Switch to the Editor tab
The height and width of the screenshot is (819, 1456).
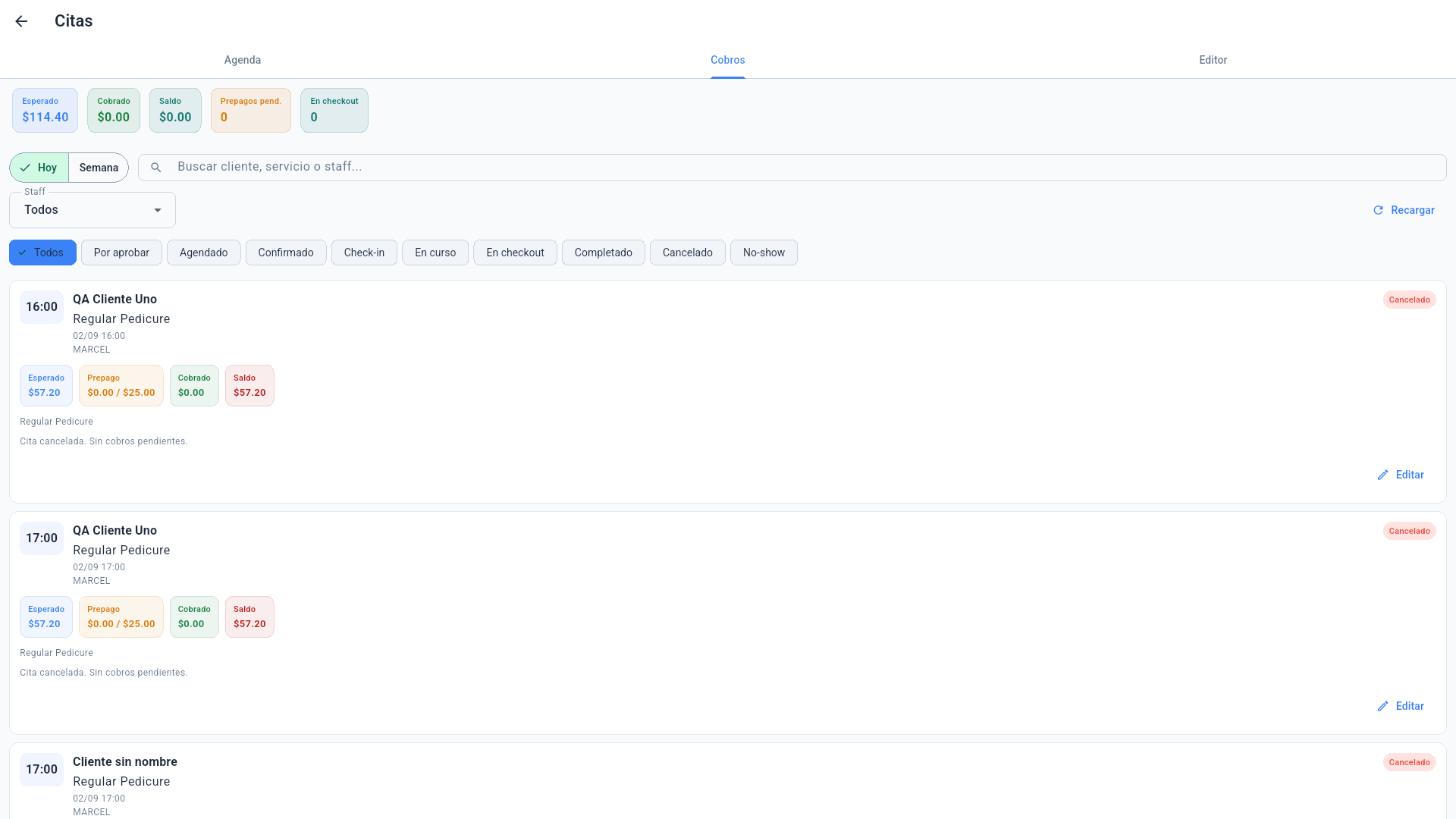1213,60
